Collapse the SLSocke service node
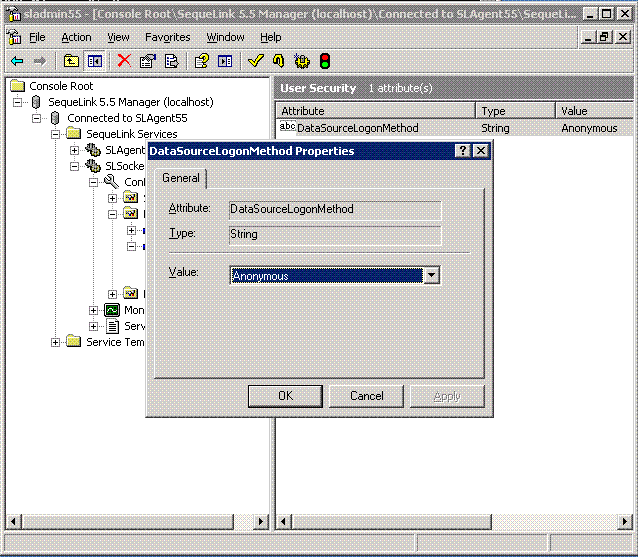 point(74,166)
